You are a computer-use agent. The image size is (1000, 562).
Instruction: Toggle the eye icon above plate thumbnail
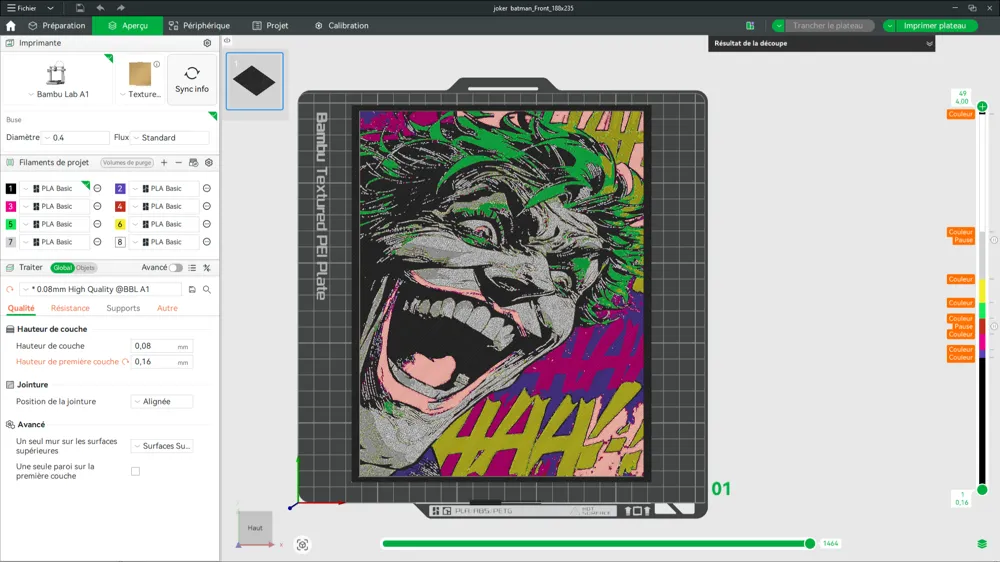pyautogui.click(x=227, y=41)
